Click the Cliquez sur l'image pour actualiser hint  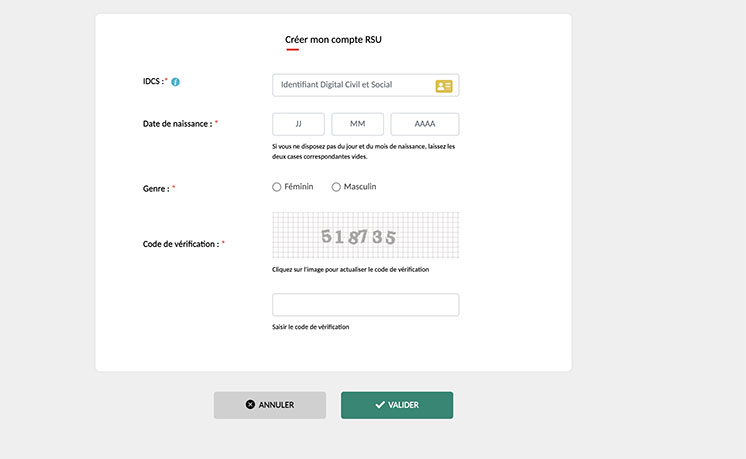(x=351, y=269)
